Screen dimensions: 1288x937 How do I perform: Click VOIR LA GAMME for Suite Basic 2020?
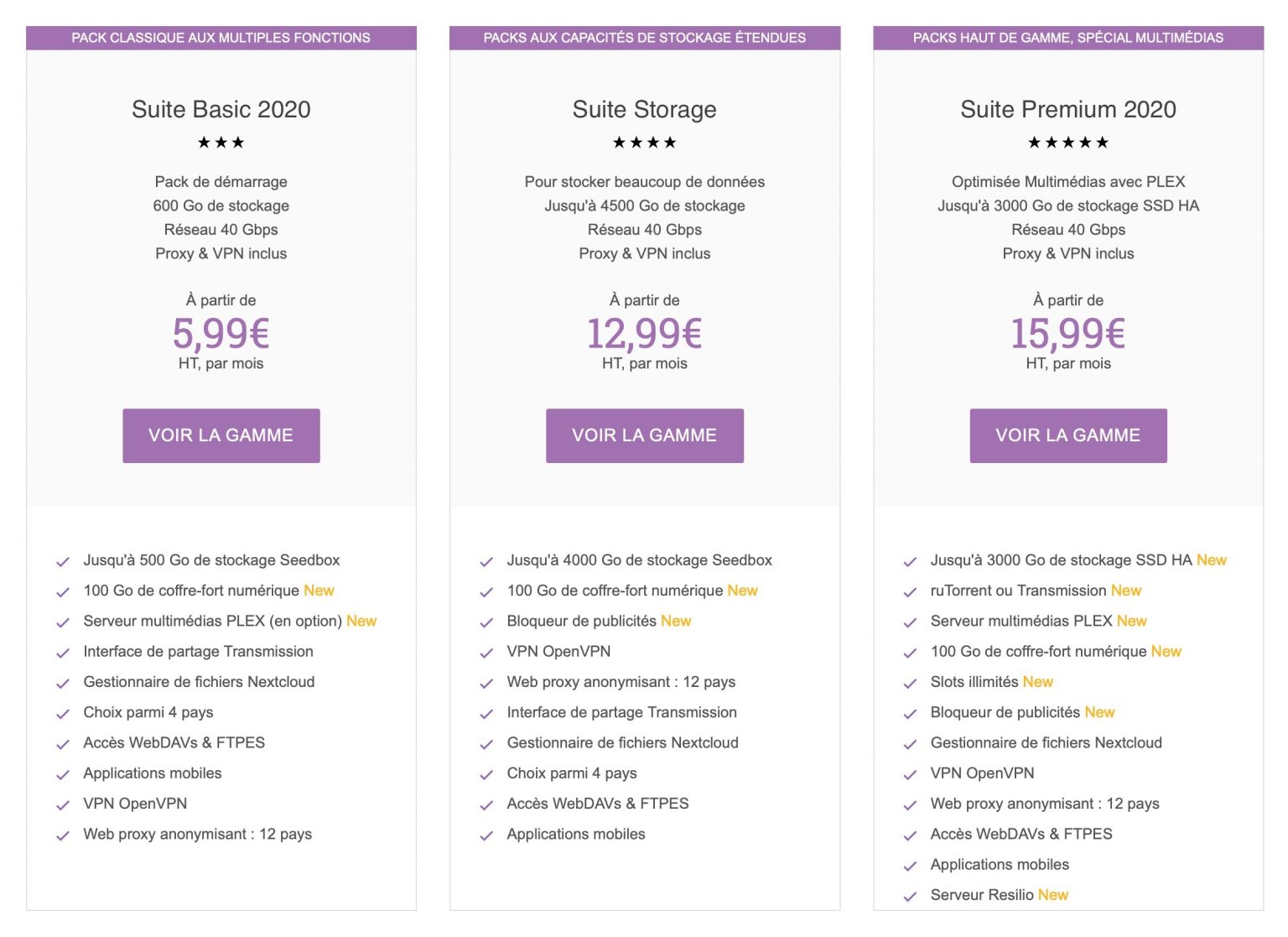point(221,435)
